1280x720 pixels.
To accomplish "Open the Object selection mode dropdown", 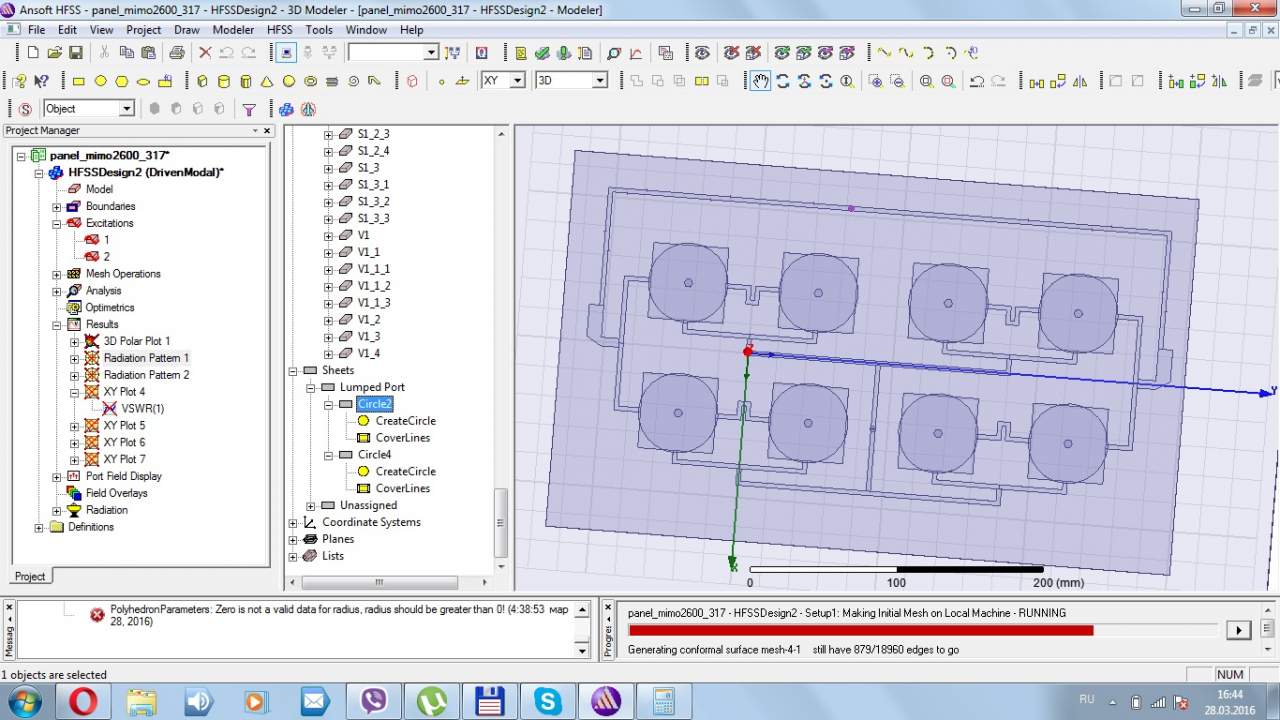I will (x=126, y=109).
